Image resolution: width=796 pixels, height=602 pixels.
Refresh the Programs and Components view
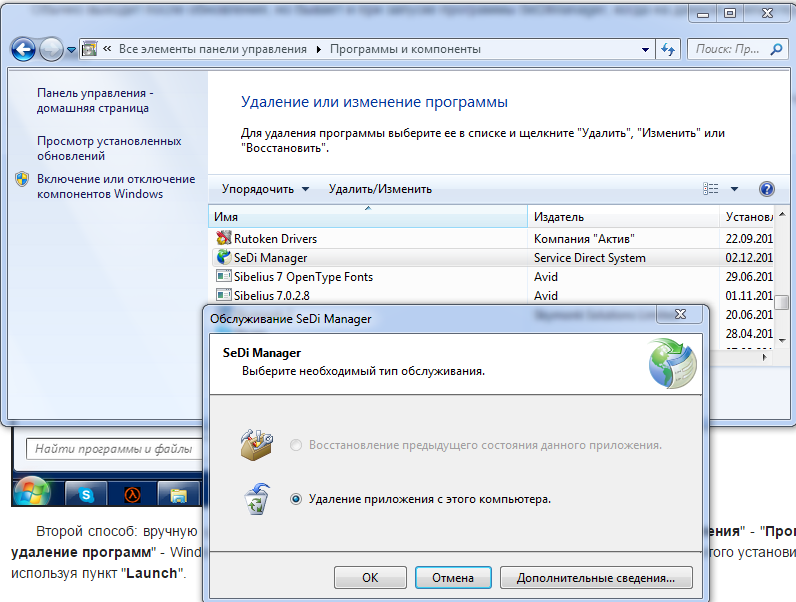pyautogui.click(x=668, y=49)
